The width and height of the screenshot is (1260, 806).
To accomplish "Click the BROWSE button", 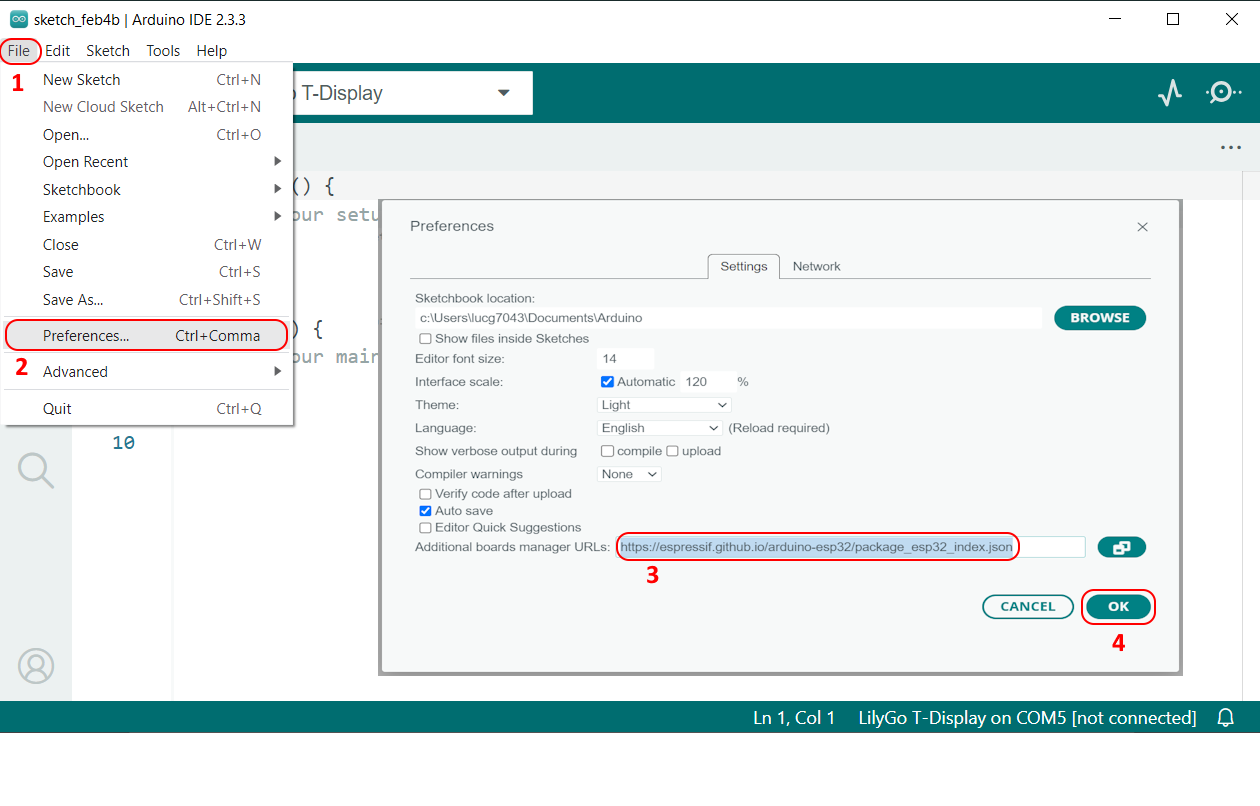I will [x=1099, y=318].
